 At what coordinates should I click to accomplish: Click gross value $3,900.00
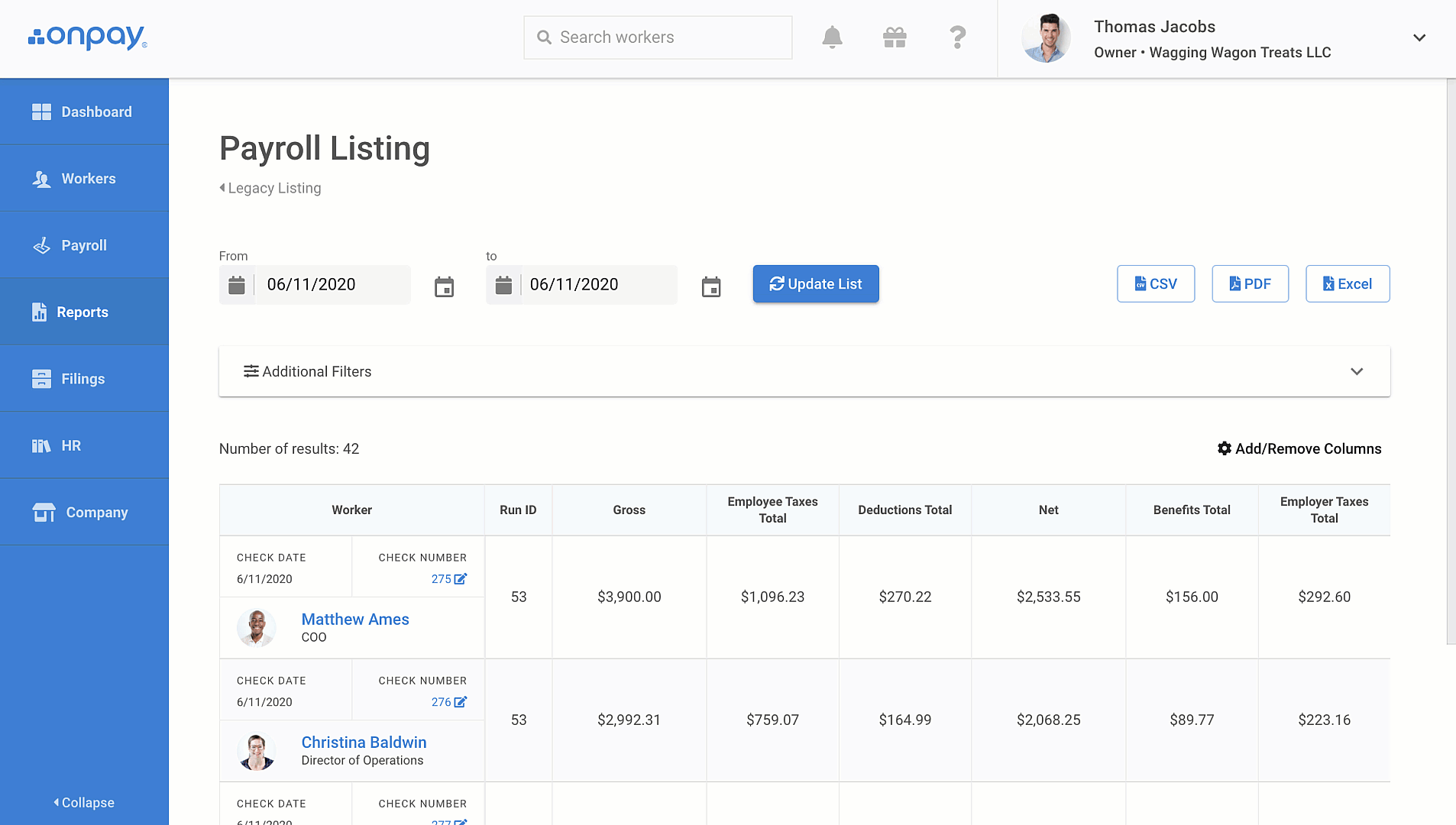(x=629, y=597)
